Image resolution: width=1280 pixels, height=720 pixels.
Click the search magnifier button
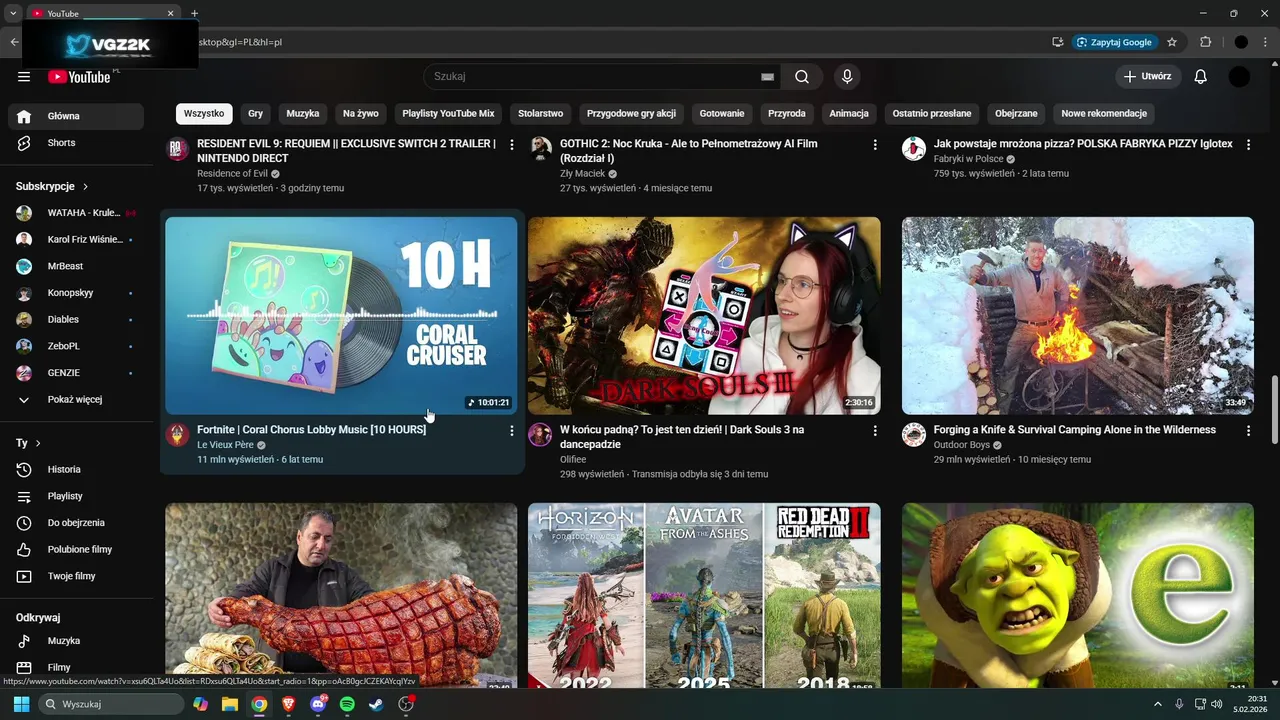click(802, 77)
